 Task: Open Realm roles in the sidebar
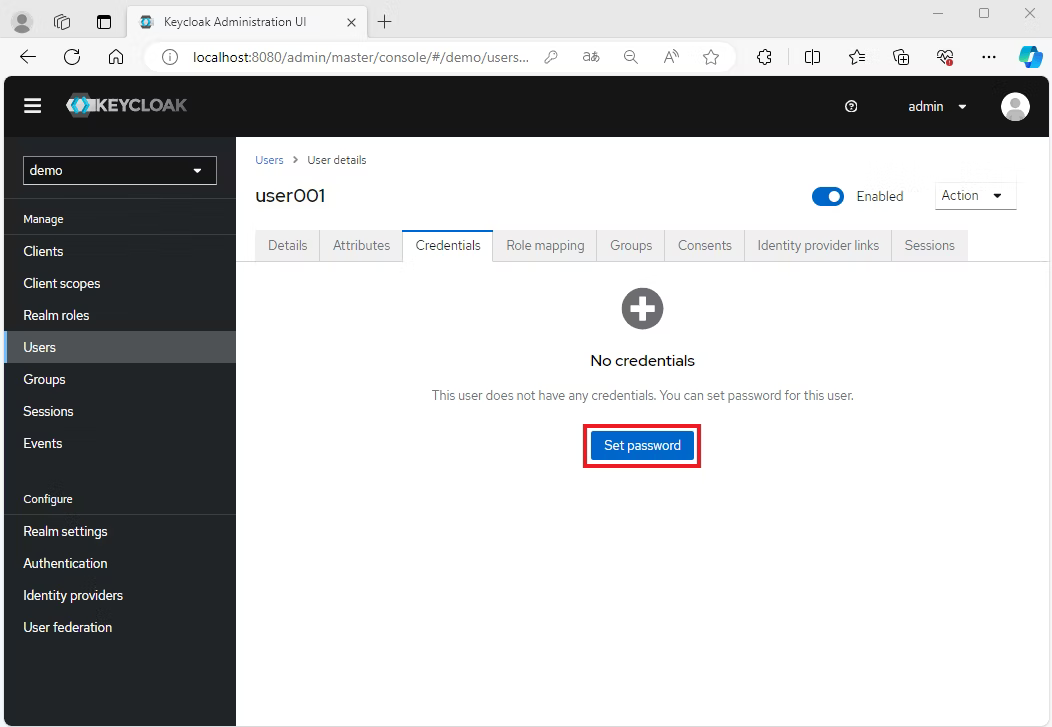pyautogui.click(x=120, y=315)
